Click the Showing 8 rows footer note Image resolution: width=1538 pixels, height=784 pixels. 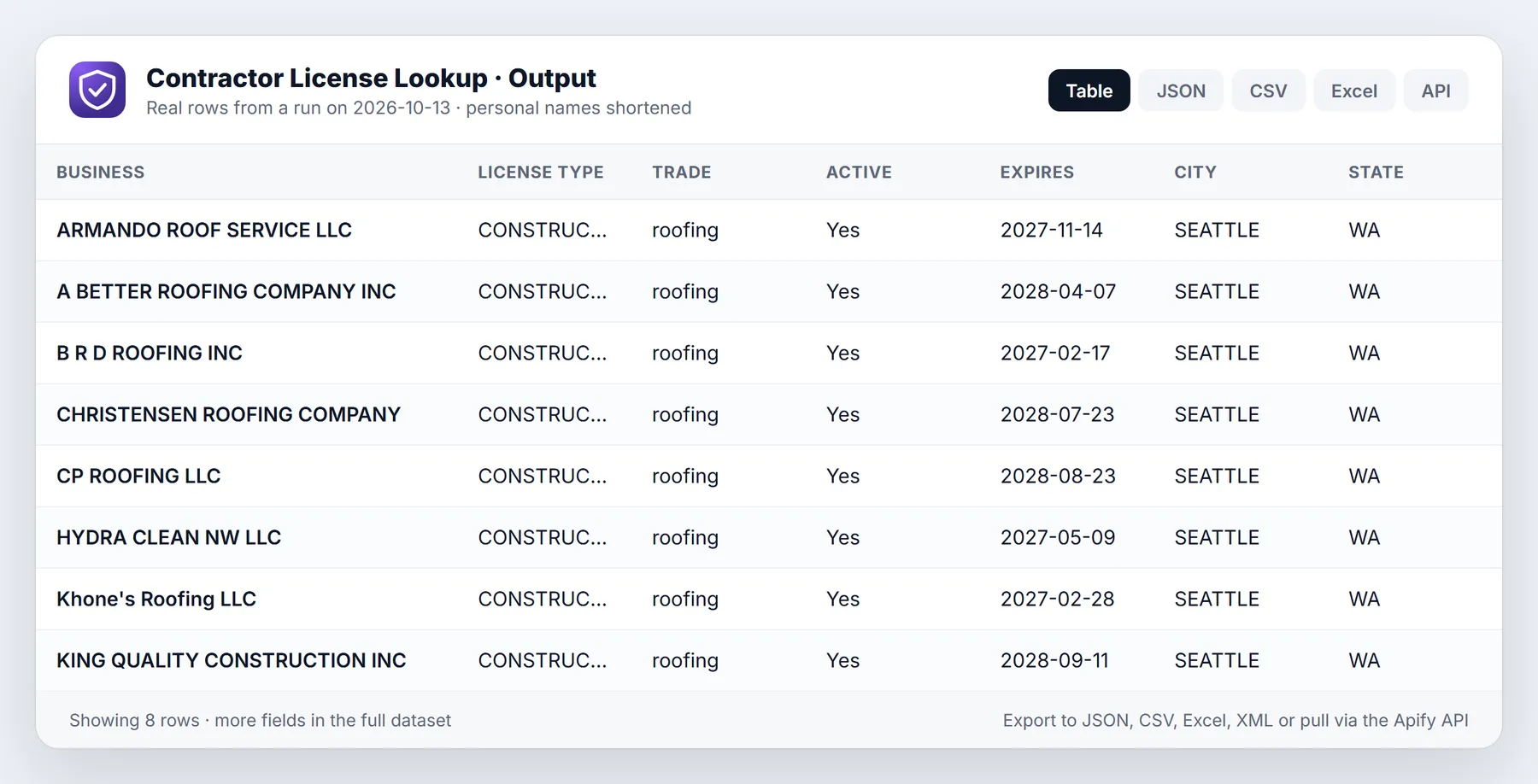pos(260,720)
